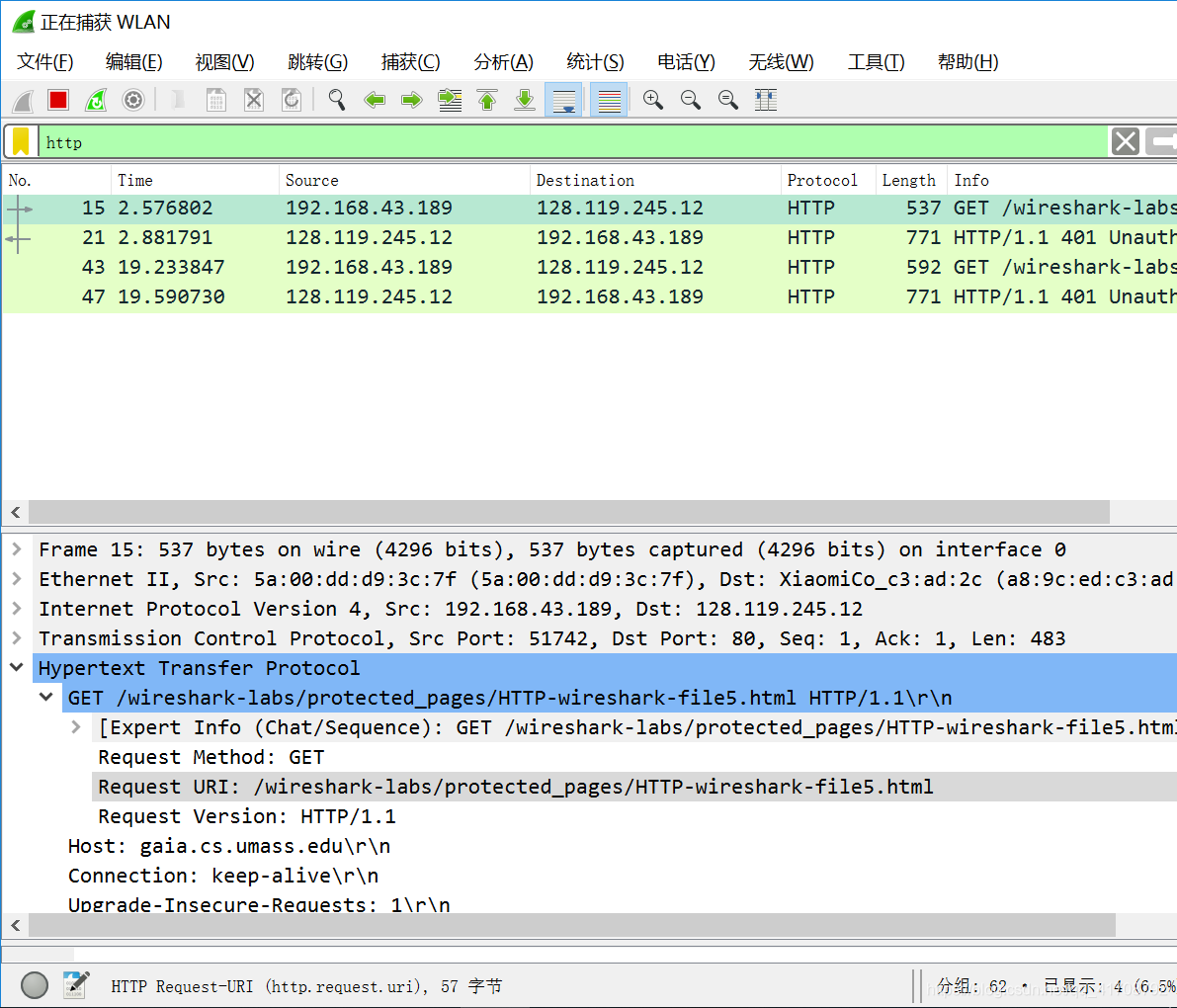
Task: Select the Host: gaia.cs.umass.edu line
Action: point(229,846)
